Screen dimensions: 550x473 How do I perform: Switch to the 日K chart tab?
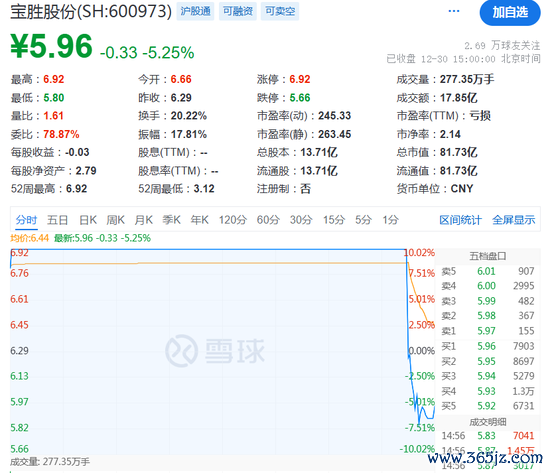[88, 220]
